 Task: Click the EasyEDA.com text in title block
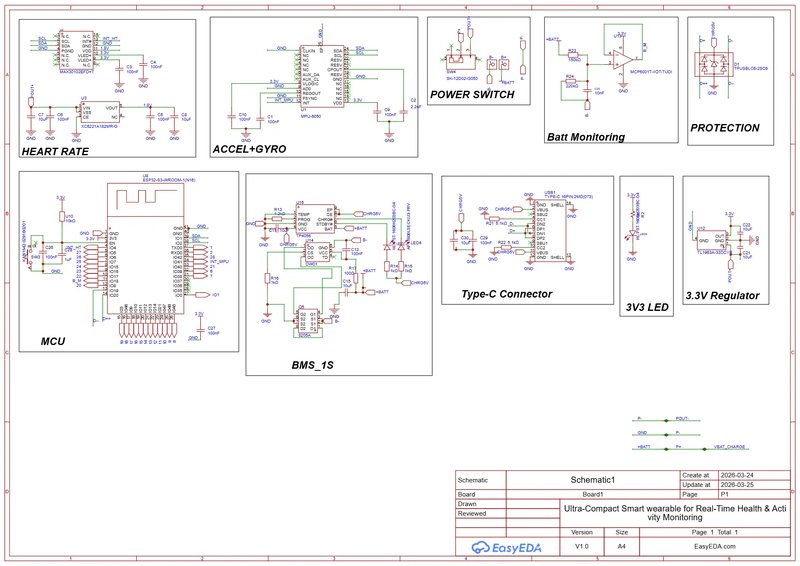coord(715,546)
